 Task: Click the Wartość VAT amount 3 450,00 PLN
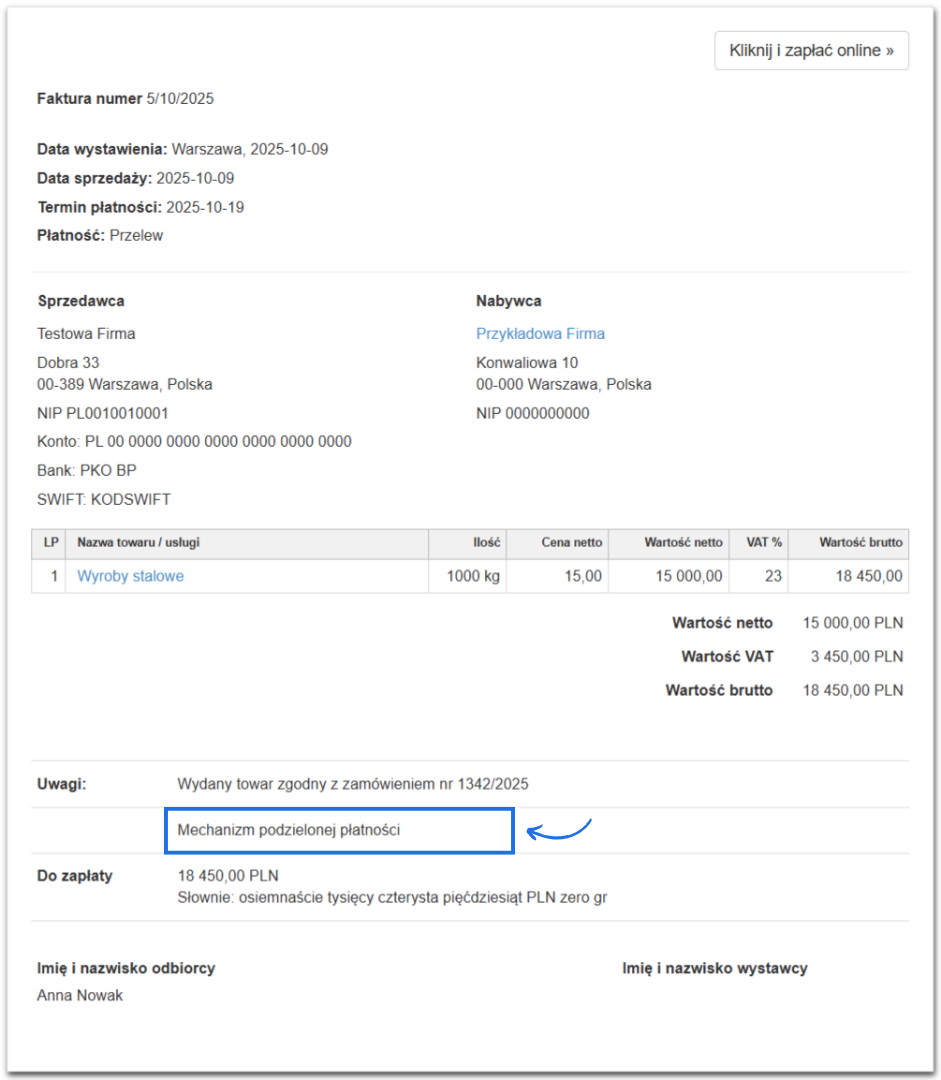coord(852,657)
